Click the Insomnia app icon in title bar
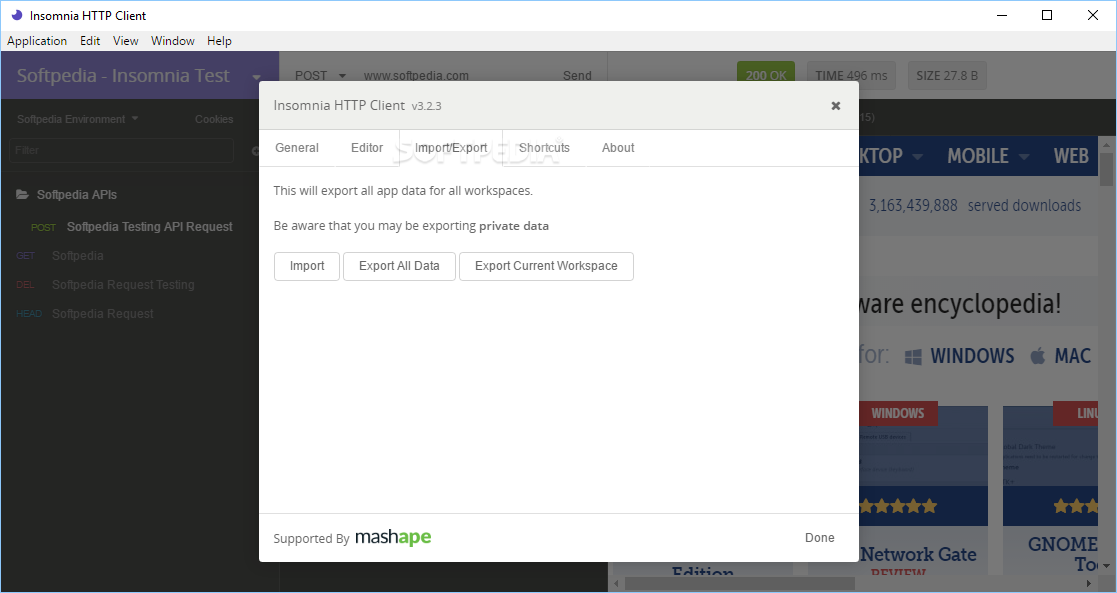The height and width of the screenshot is (593, 1117). (16, 15)
